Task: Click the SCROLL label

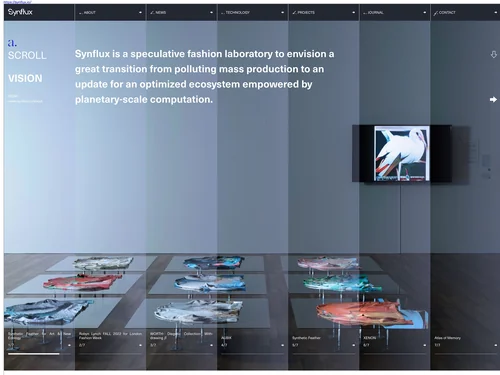Action: (x=27, y=55)
